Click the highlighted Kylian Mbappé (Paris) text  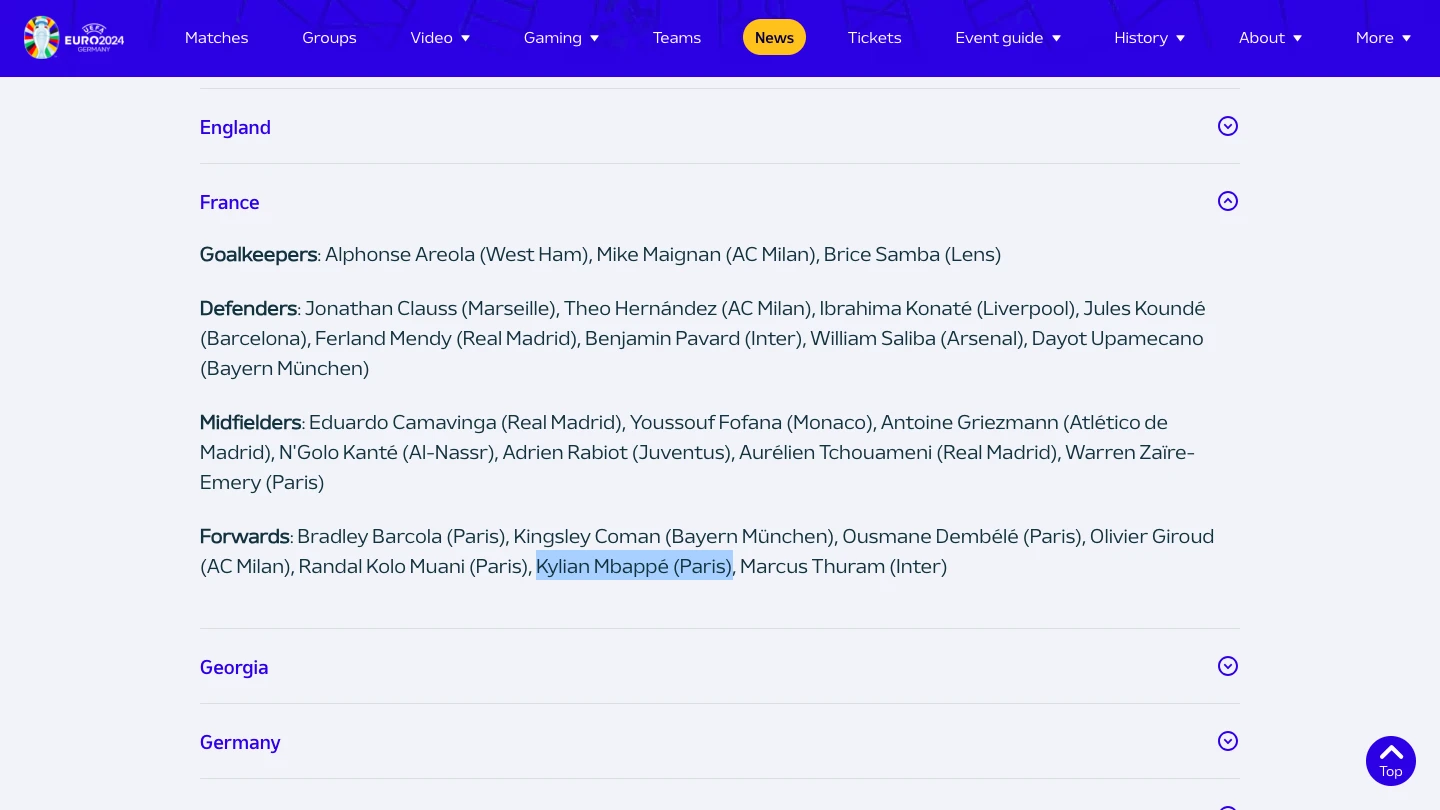(x=634, y=566)
